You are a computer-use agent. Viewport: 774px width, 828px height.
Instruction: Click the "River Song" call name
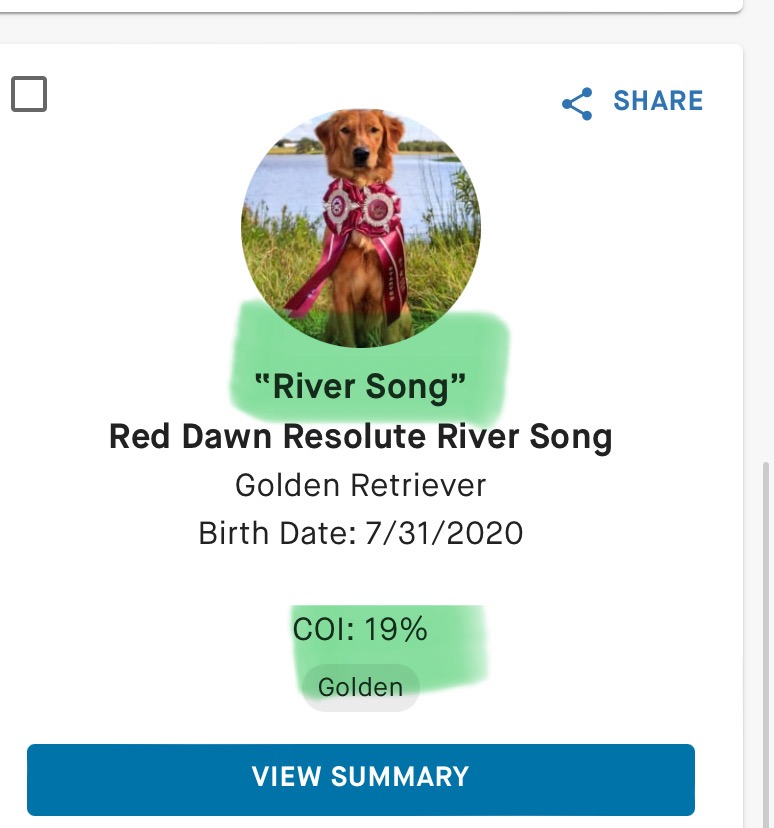[x=360, y=387]
